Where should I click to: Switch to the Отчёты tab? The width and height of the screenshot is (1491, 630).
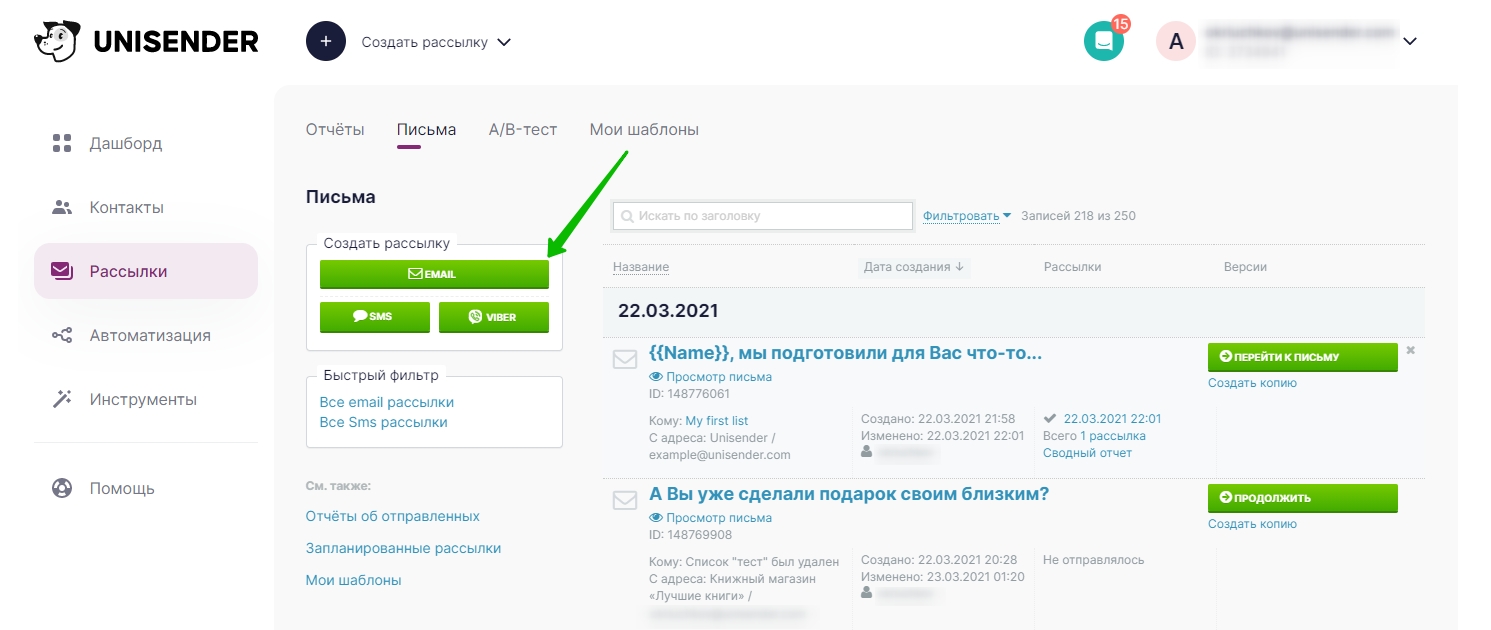335,129
